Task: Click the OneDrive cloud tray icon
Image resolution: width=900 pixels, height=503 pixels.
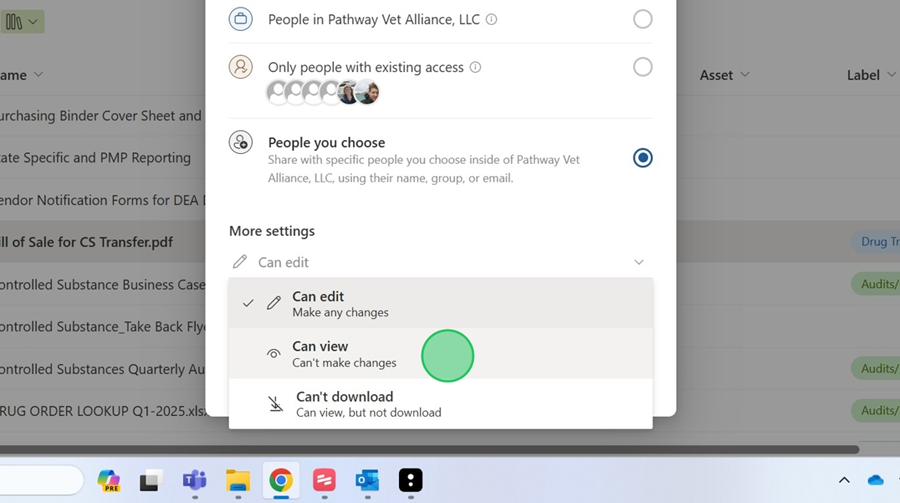Action: click(x=876, y=481)
